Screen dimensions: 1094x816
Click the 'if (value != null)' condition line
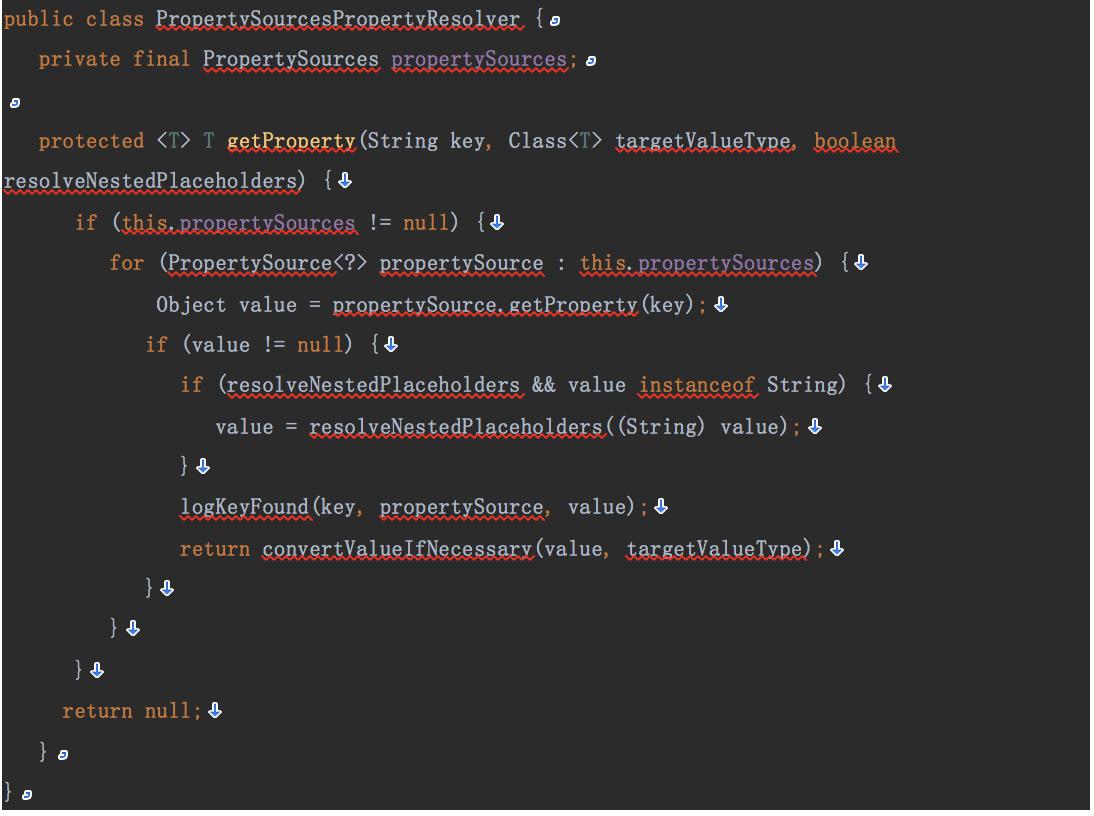[262, 345]
